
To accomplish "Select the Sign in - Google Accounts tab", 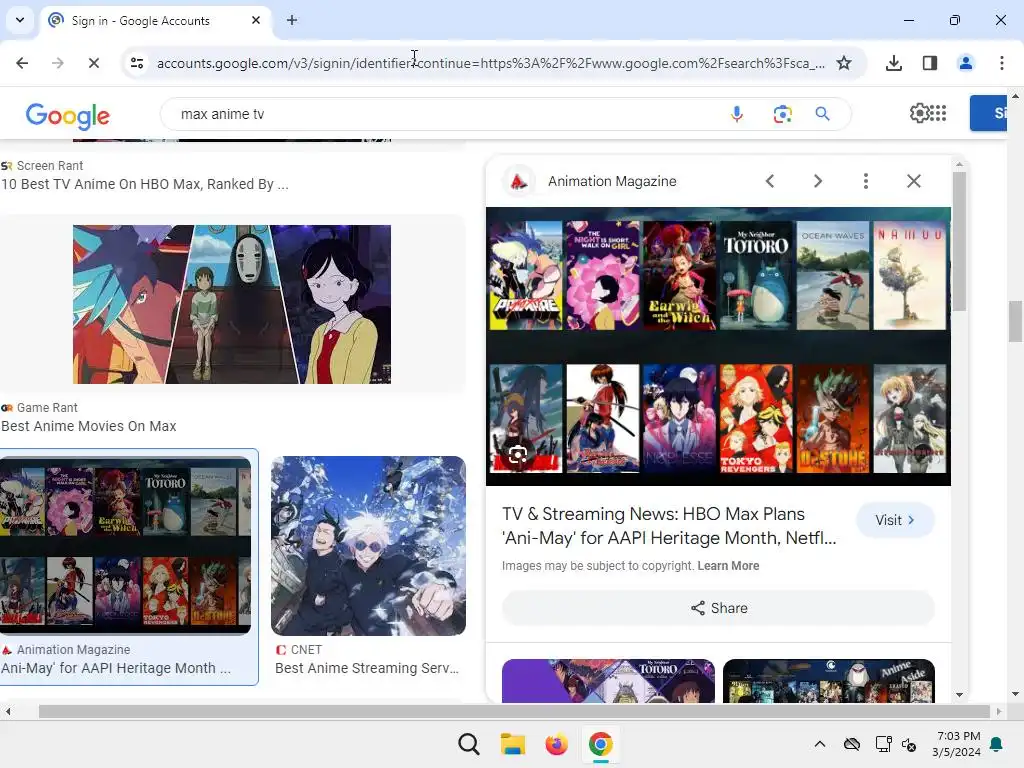I will click(155, 21).
